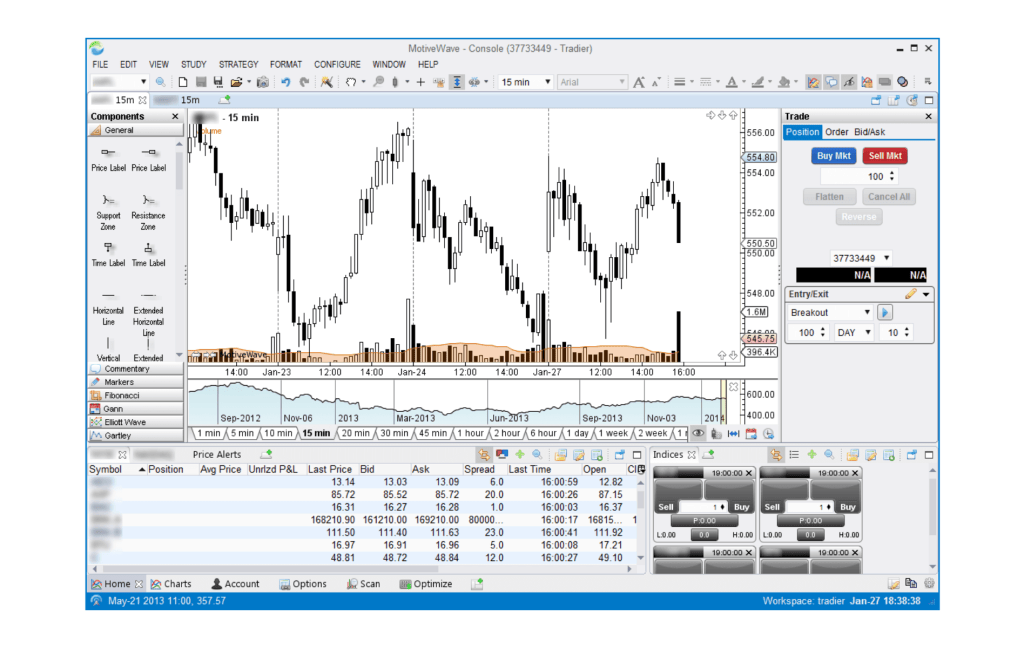Viewport: 1024px width, 648px height.
Task: Toggle the chart-with-pencil display button
Action: (813, 82)
